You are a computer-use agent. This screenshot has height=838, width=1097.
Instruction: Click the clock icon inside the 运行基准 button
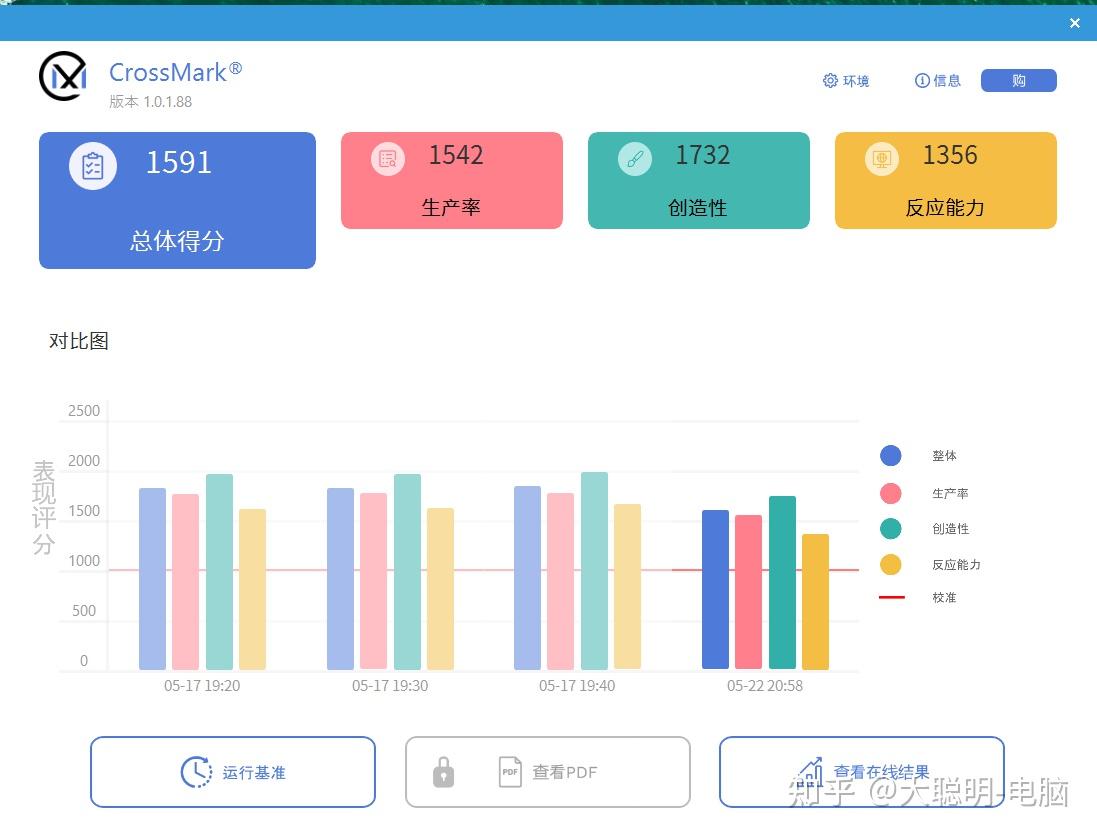click(197, 771)
